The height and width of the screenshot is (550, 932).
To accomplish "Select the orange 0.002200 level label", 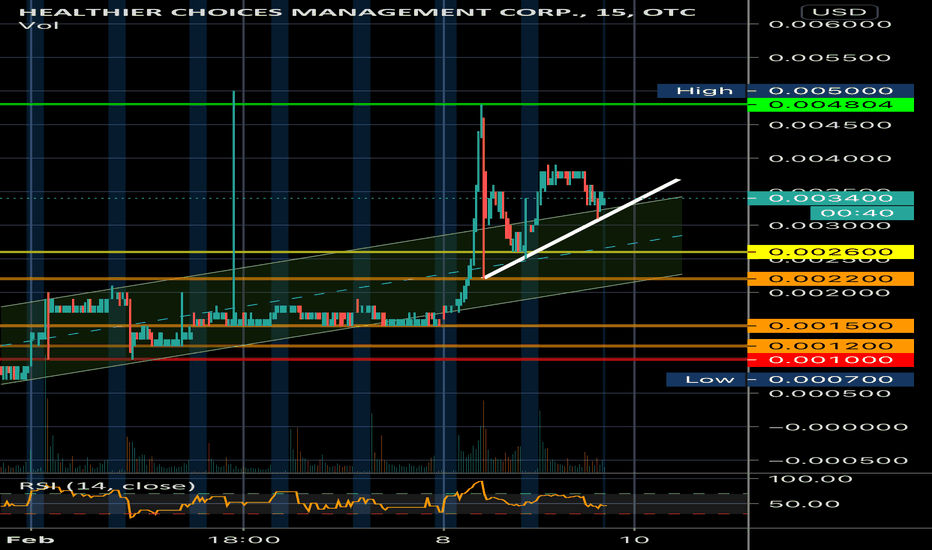I will pyautogui.click(x=830, y=279).
